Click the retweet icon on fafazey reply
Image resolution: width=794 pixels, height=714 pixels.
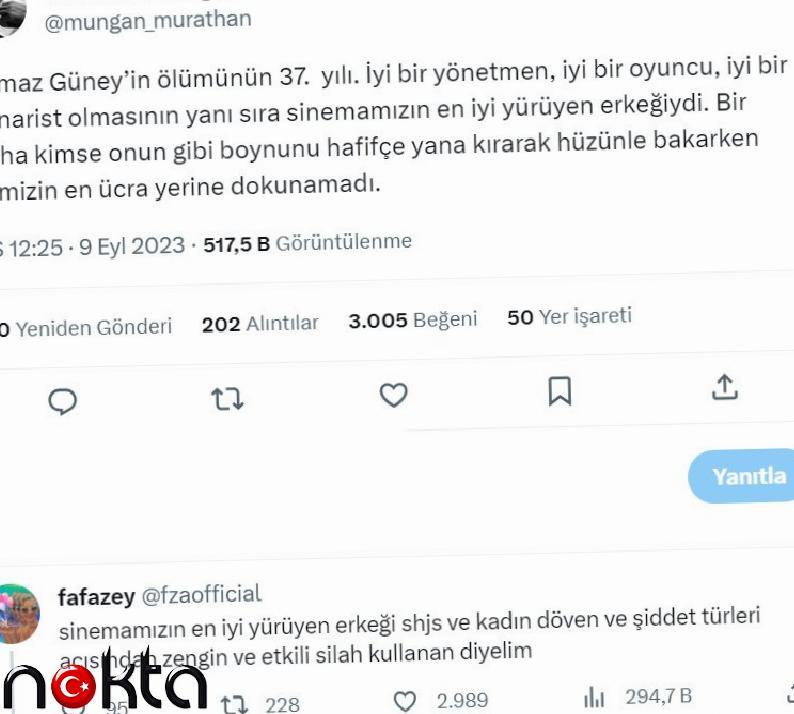point(234,704)
